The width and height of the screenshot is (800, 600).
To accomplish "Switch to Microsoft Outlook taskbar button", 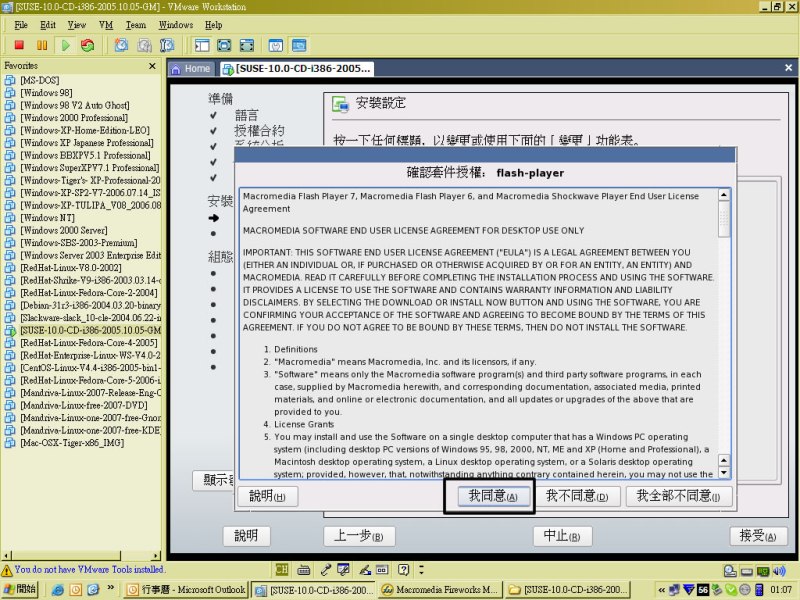I will tap(186, 590).
